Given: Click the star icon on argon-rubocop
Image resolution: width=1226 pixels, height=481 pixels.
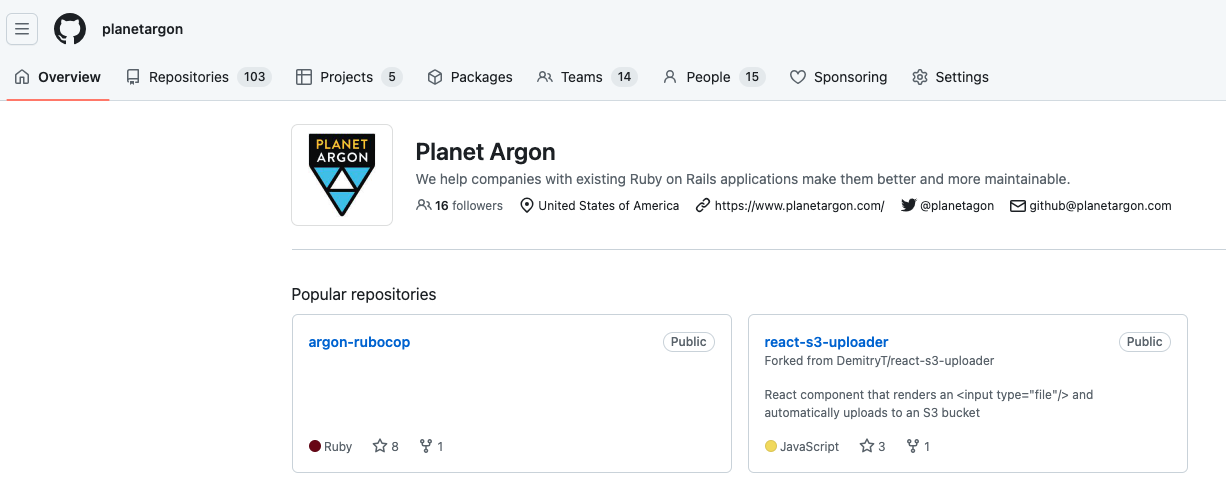Looking at the screenshot, I should 380,446.
